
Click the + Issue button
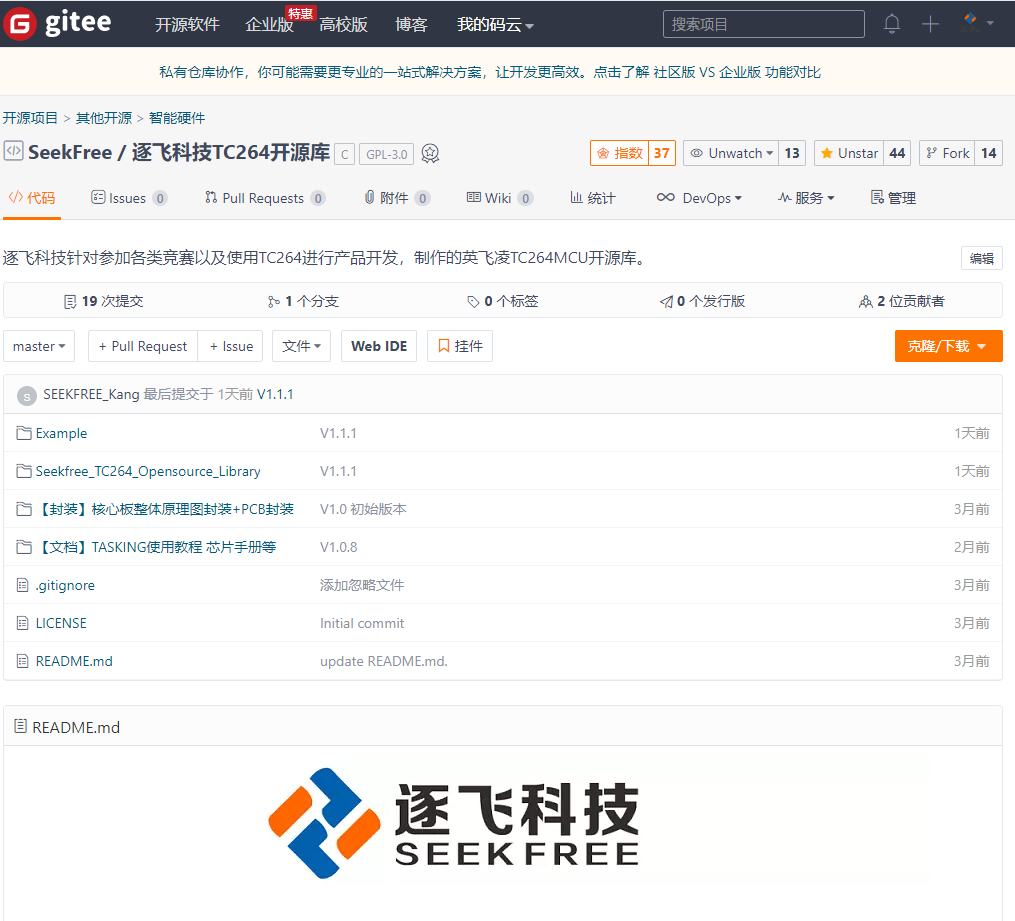(231, 346)
